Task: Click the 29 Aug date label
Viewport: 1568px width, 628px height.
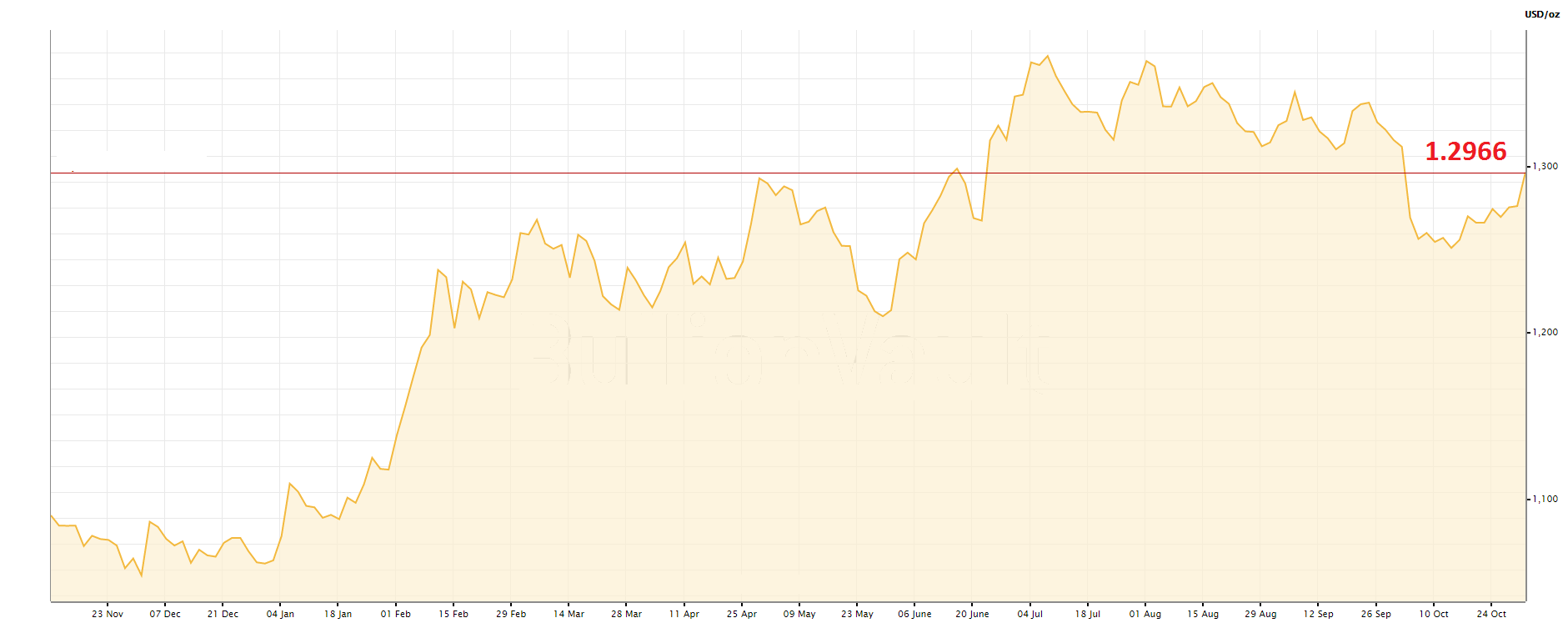Action: click(1260, 614)
